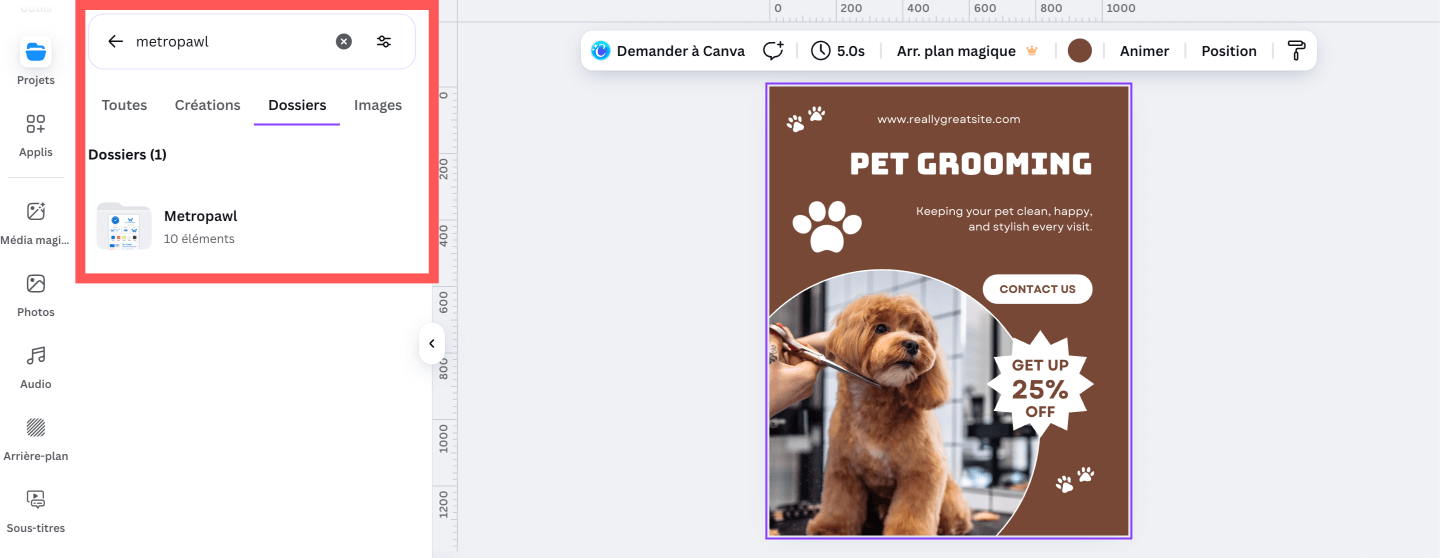The width and height of the screenshot is (1440, 558).
Task: Click the Animer button
Action: tap(1144, 51)
